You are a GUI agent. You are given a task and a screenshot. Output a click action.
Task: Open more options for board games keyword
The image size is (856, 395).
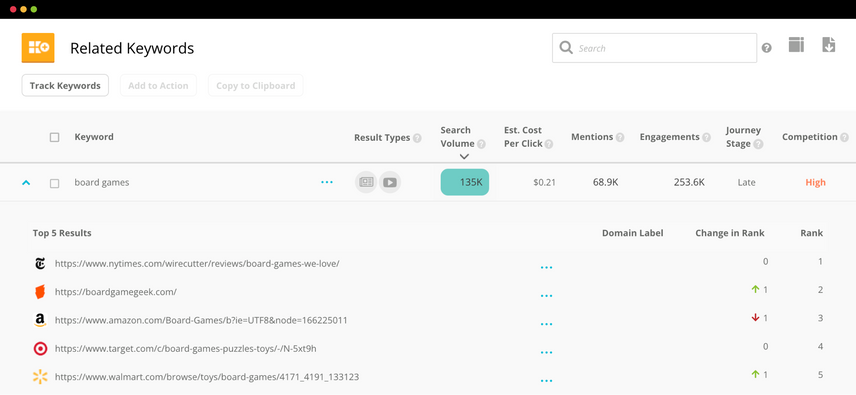(327, 182)
